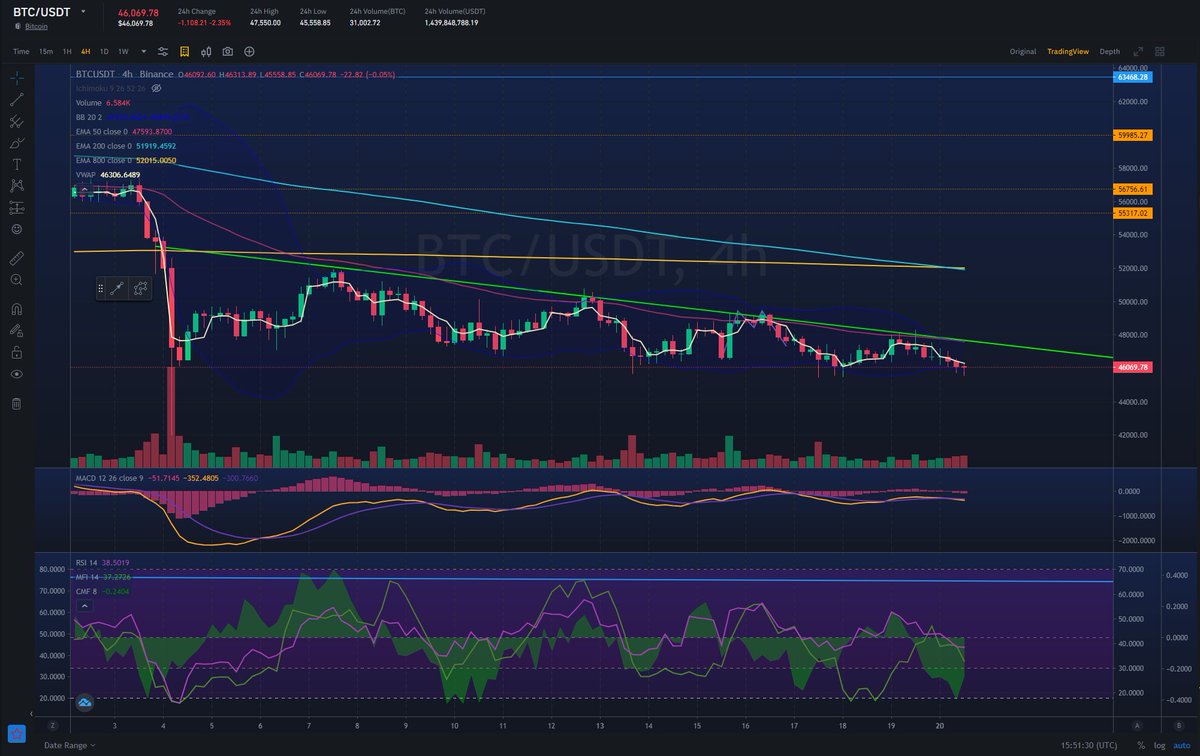Switch to the Depth chart tab
The width and height of the screenshot is (1200, 756).
(x=1110, y=51)
